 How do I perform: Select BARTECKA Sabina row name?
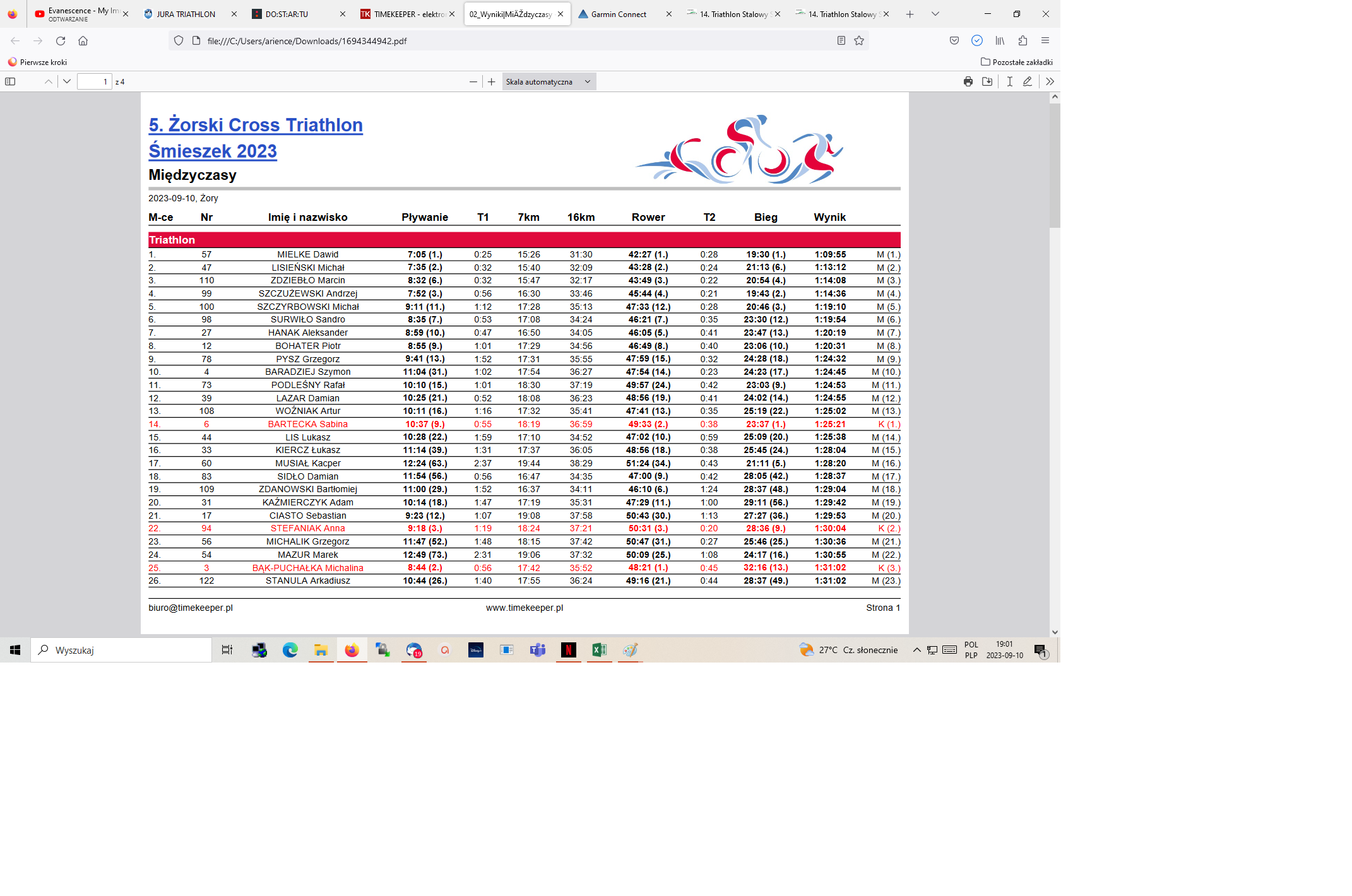coord(308,424)
